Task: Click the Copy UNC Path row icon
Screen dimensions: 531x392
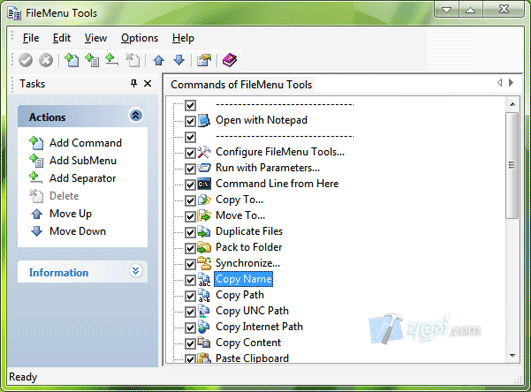Action: pos(204,311)
